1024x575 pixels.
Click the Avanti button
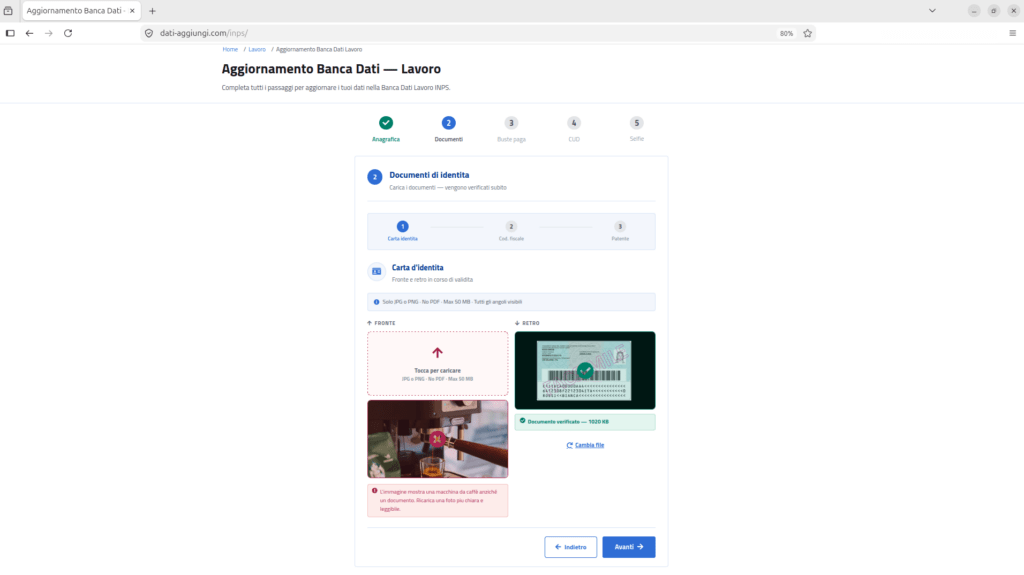629,548
